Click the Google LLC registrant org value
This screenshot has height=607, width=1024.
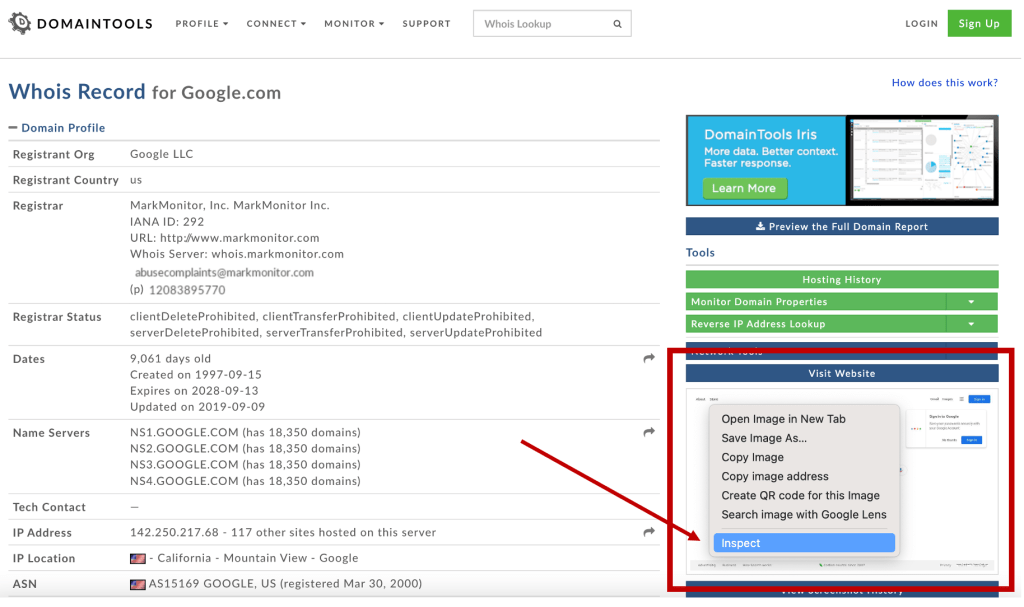pos(161,154)
